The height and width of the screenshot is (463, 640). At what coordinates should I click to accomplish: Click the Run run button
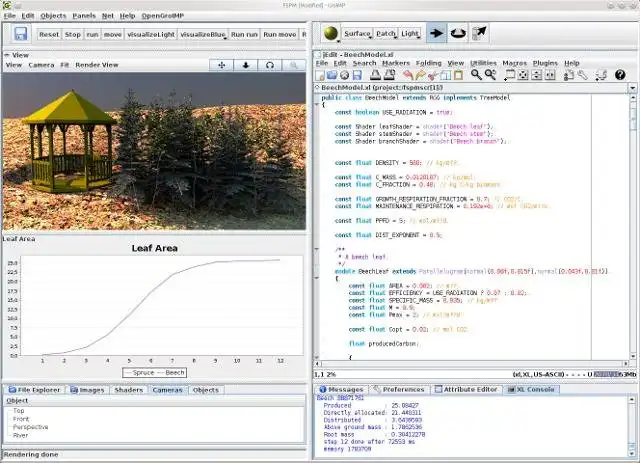(244, 35)
